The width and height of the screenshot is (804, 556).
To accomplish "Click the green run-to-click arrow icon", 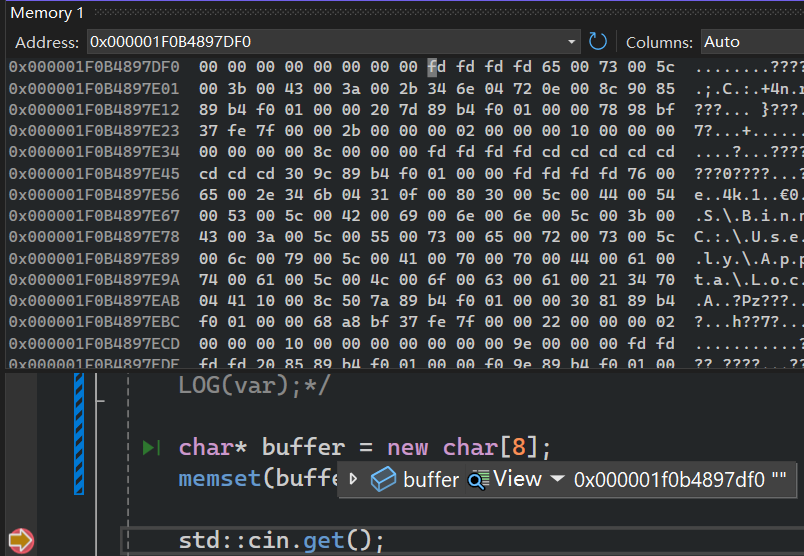I will point(152,447).
